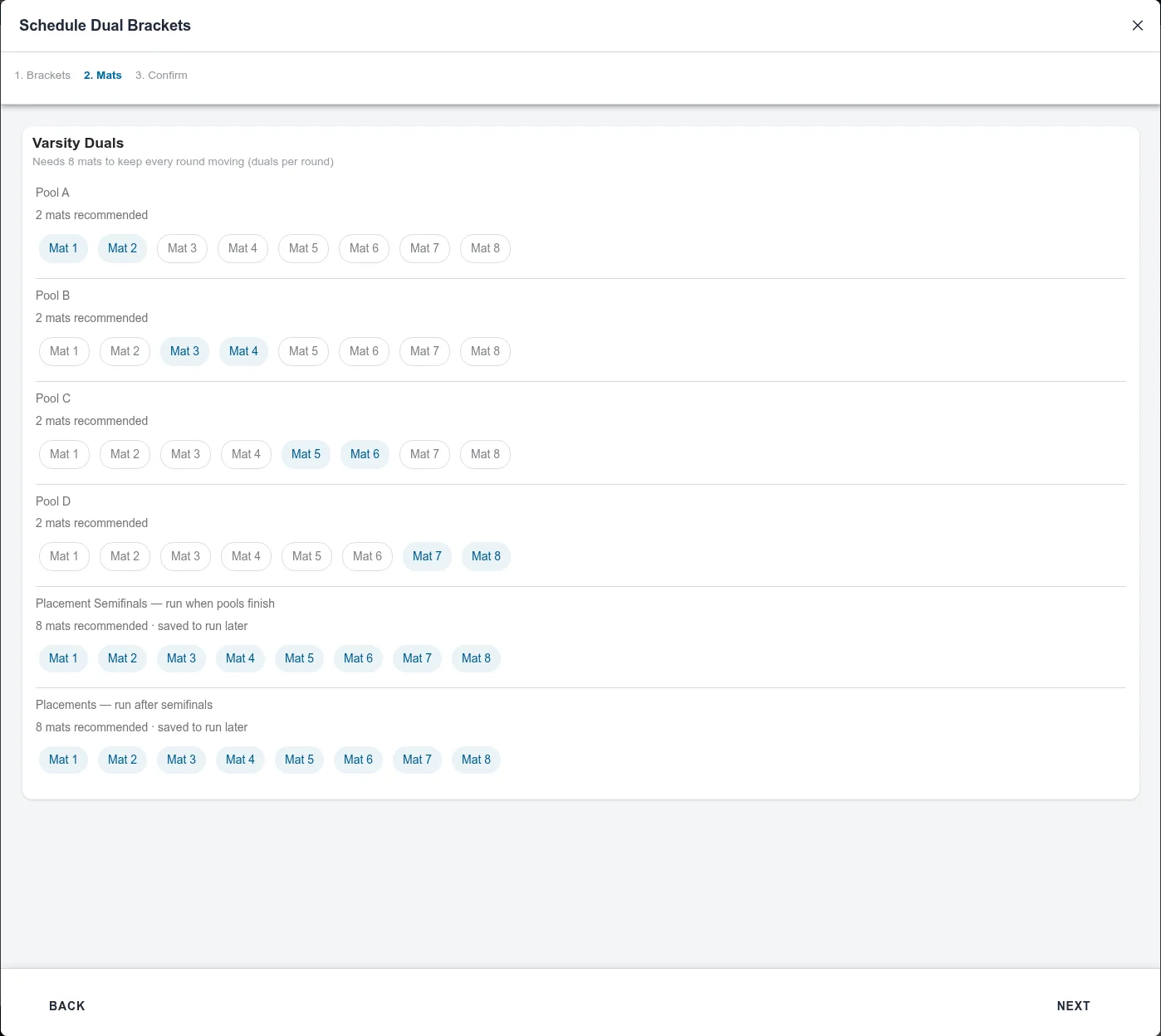Toggle Mat 8 in Placement Semifinals

click(x=476, y=658)
